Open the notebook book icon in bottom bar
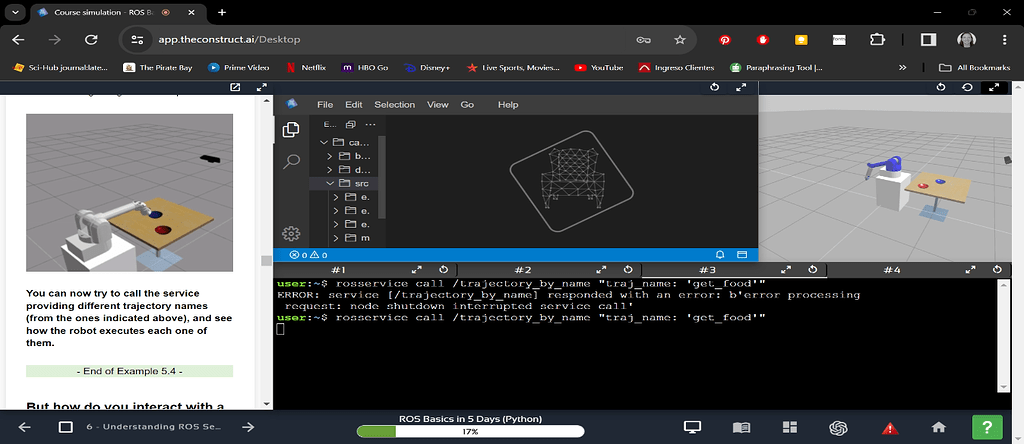This screenshot has width=1024, height=444. pyautogui.click(x=741, y=427)
